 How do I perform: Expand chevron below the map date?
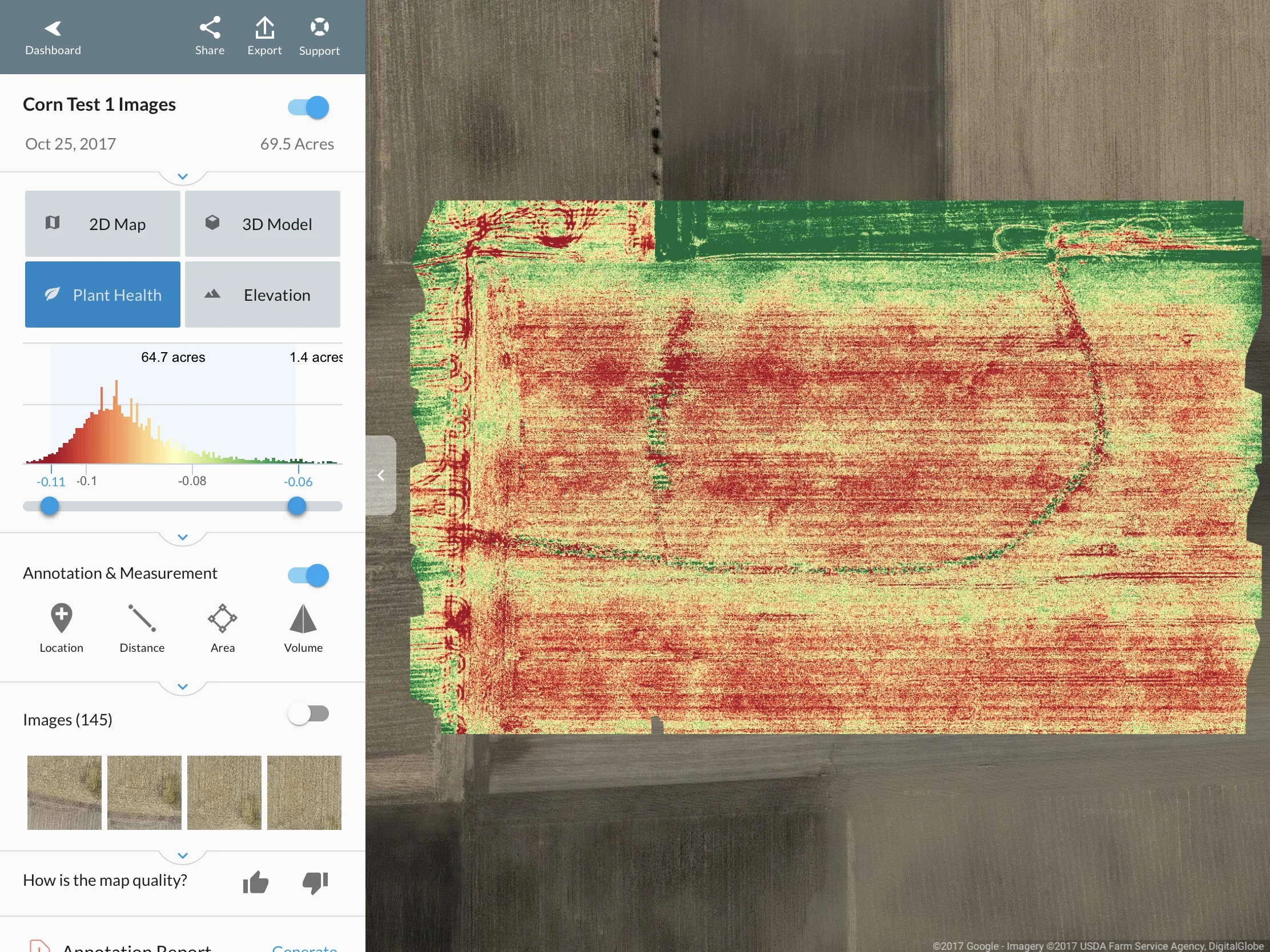click(183, 176)
